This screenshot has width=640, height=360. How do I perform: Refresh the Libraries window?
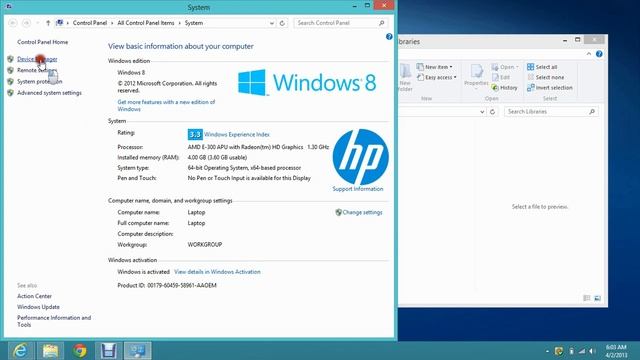[493, 112]
